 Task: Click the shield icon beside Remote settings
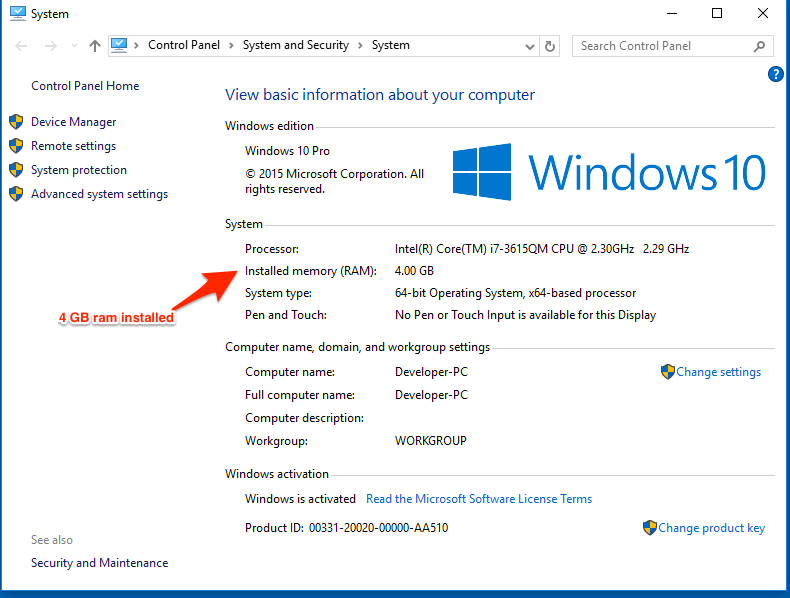pyautogui.click(x=16, y=146)
